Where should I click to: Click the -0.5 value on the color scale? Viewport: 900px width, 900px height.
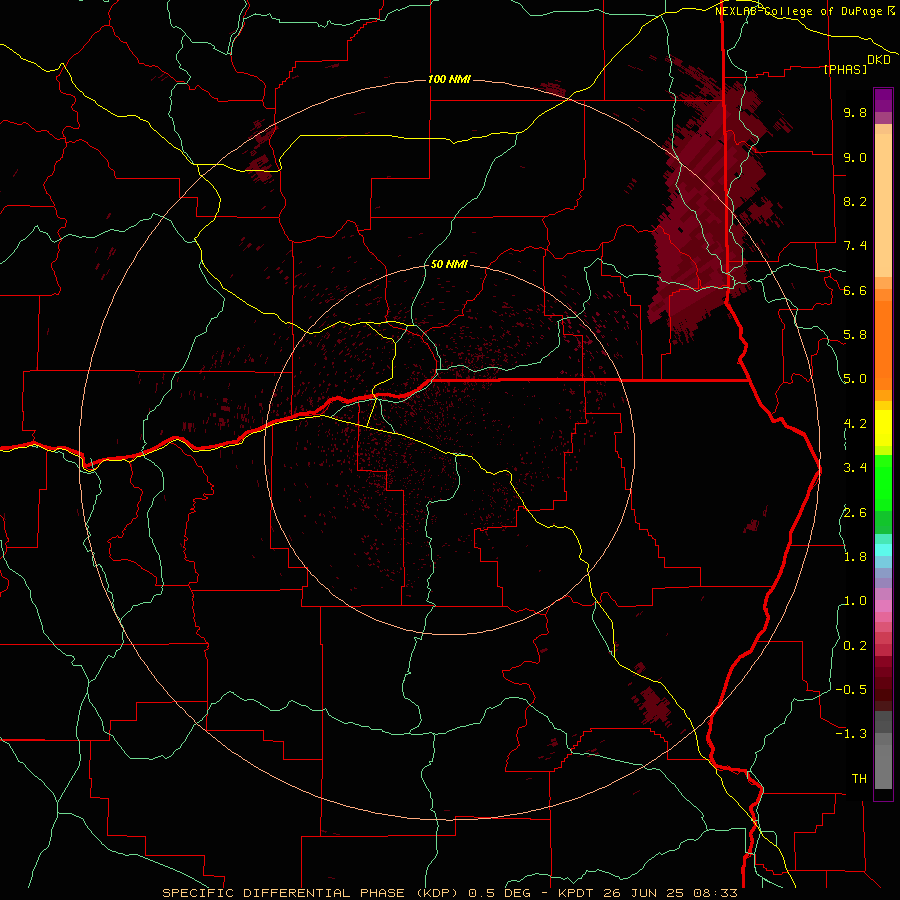851,690
